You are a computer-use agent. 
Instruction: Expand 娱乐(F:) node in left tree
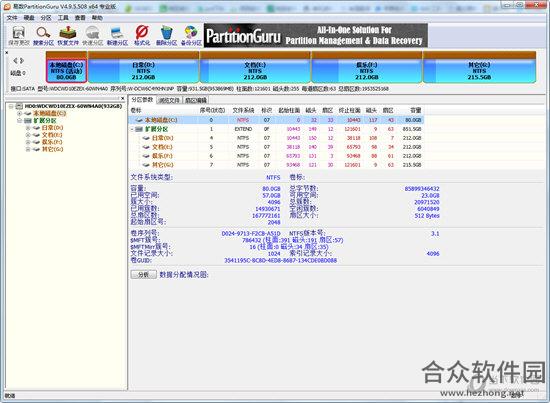(28, 142)
